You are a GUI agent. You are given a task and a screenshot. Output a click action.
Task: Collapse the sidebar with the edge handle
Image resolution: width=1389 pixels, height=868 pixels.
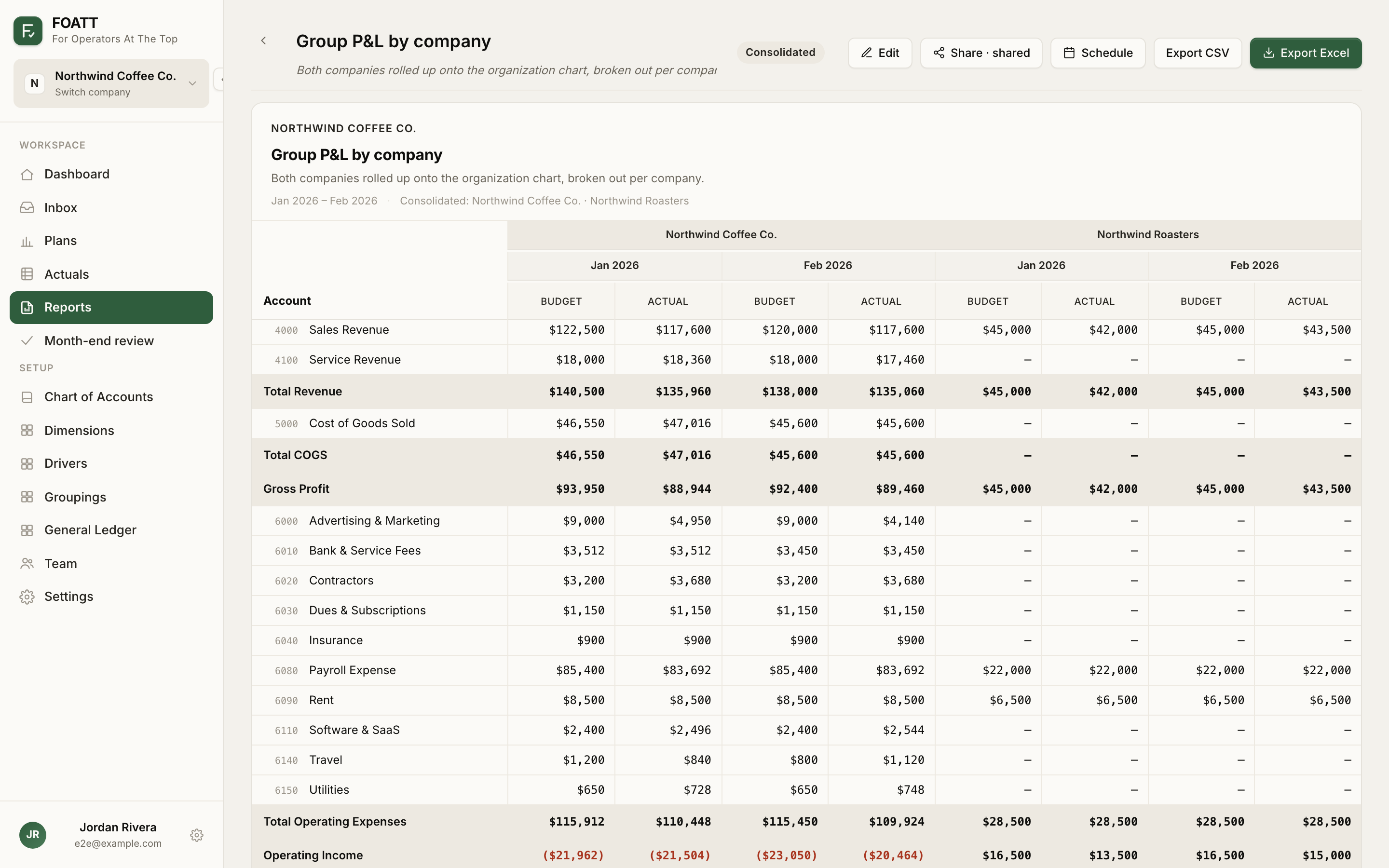(218, 79)
